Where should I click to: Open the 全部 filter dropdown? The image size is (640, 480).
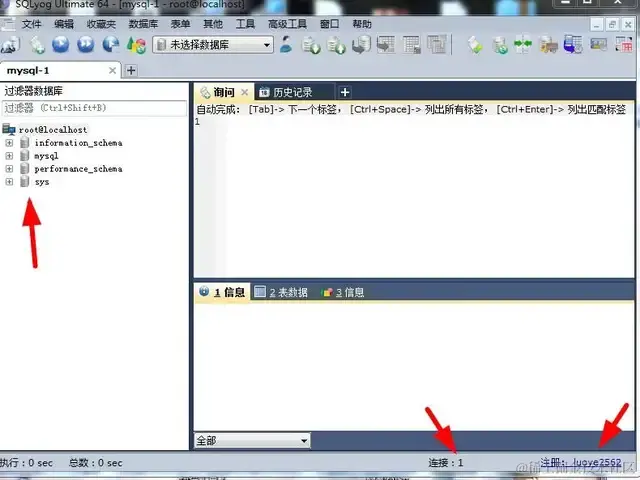(252, 440)
